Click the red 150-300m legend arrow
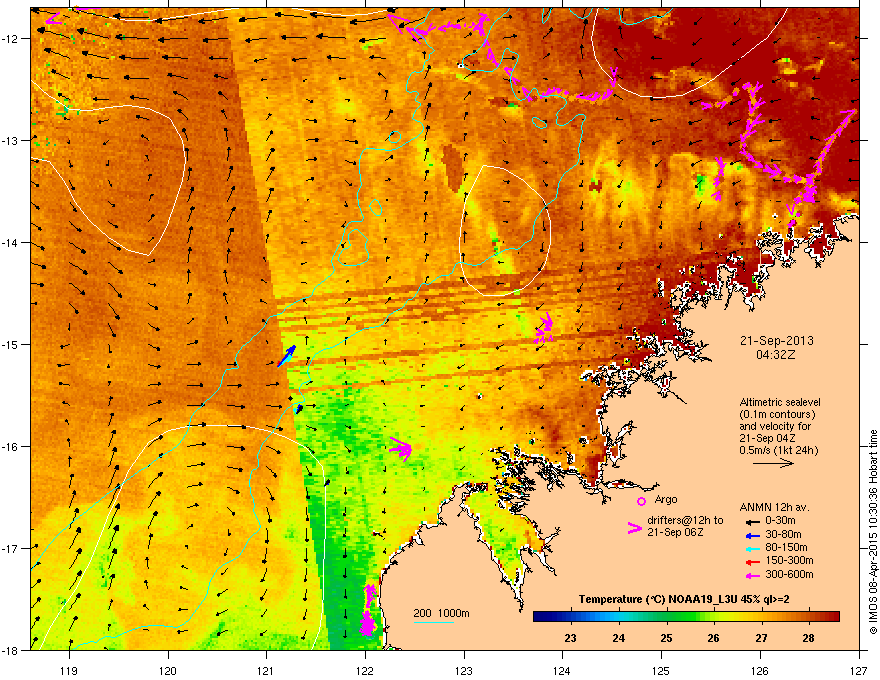This screenshot has width=880, height=680. (x=752, y=561)
